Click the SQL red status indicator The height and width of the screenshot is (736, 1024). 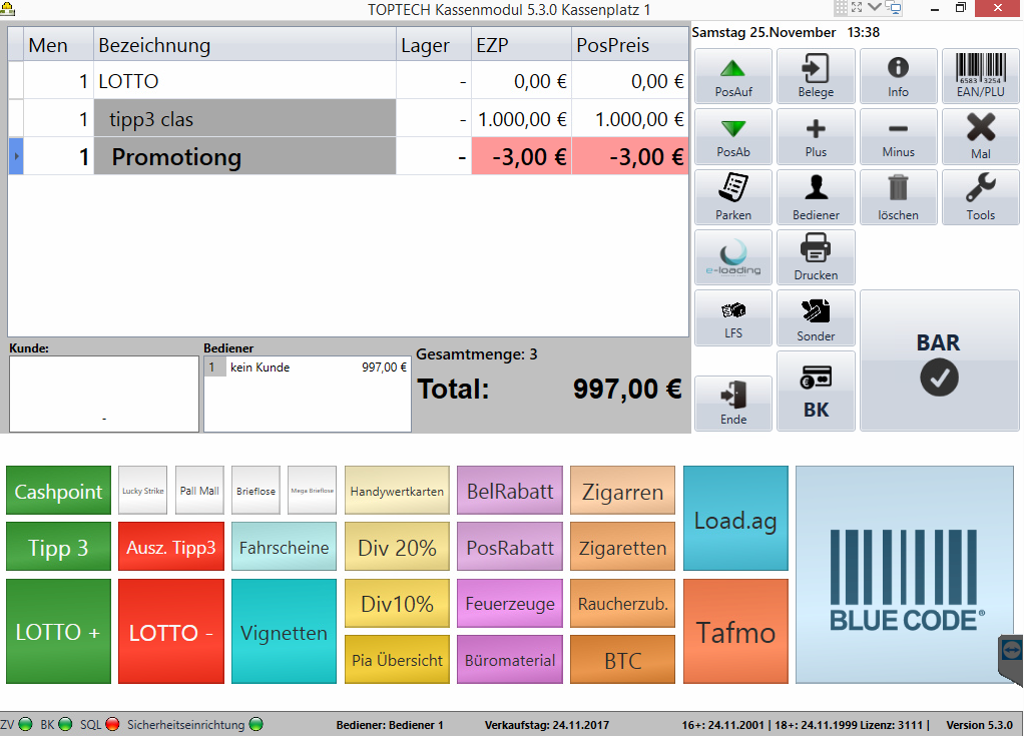(x=112, y=724)
